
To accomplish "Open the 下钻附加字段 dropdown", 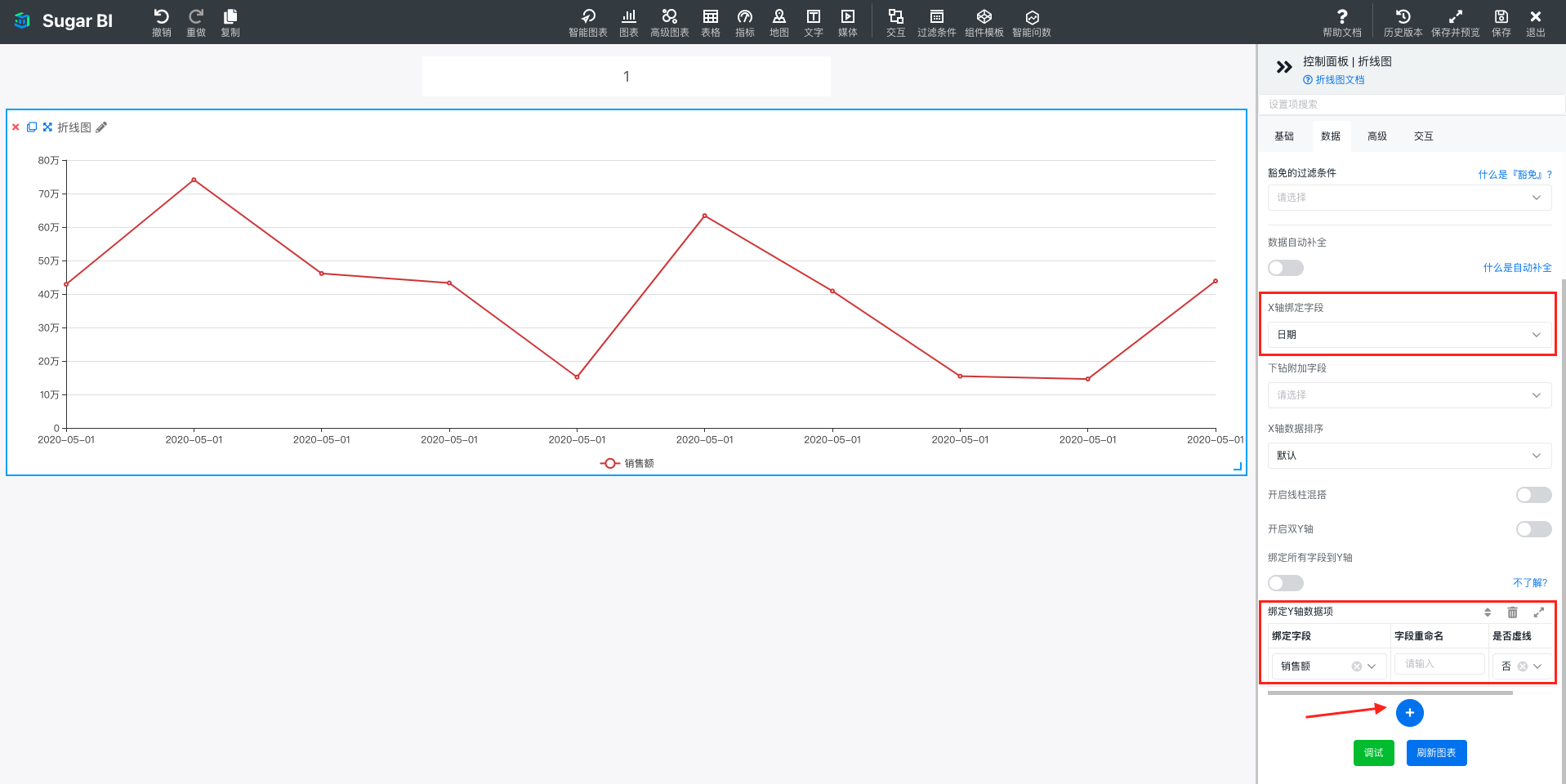I will pyautogui.click(x=1409, y=395).
